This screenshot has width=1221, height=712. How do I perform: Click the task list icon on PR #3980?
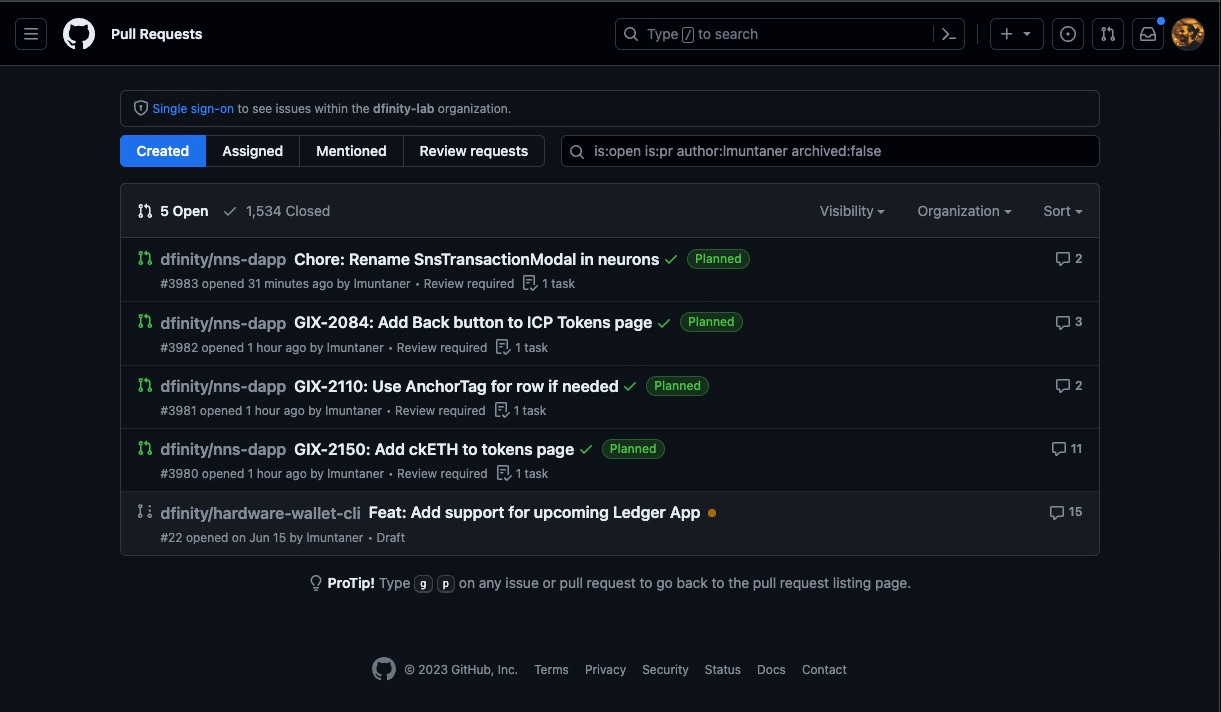(504, 474)
